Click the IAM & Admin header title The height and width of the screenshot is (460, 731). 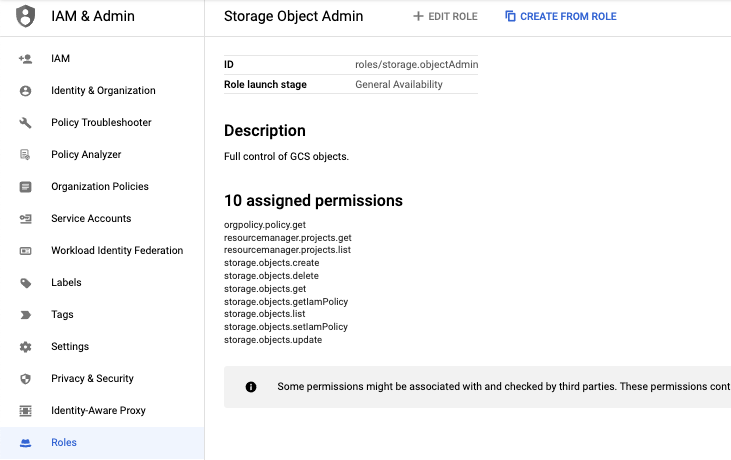93,16
